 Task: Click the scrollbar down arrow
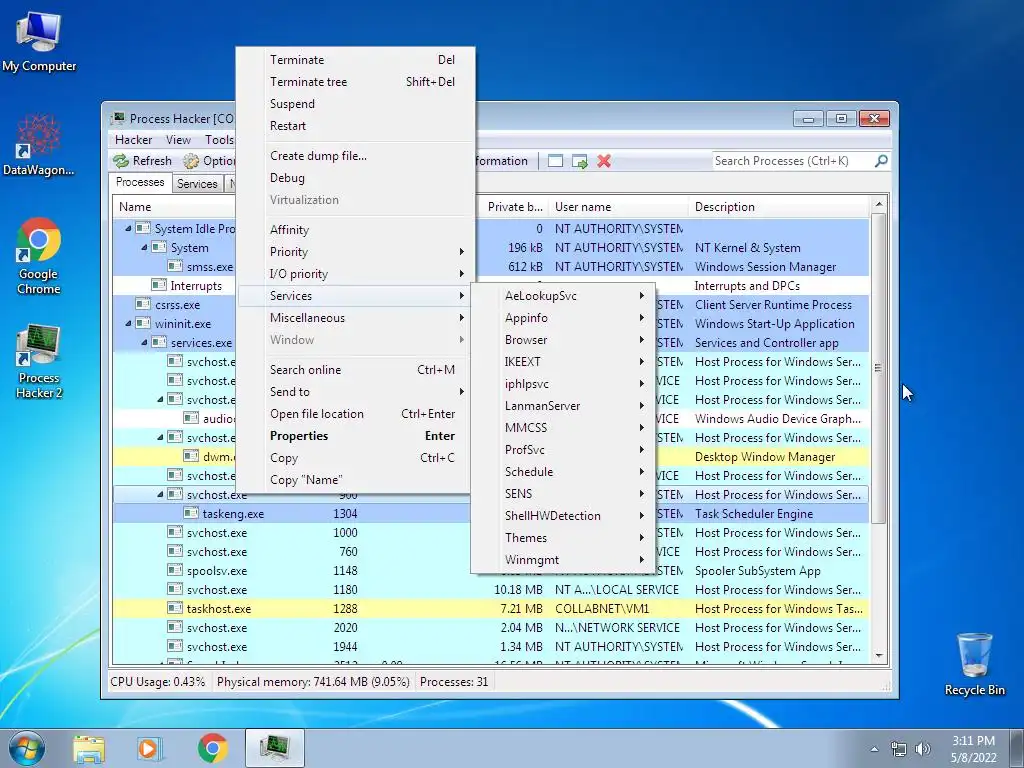(878, 656)
